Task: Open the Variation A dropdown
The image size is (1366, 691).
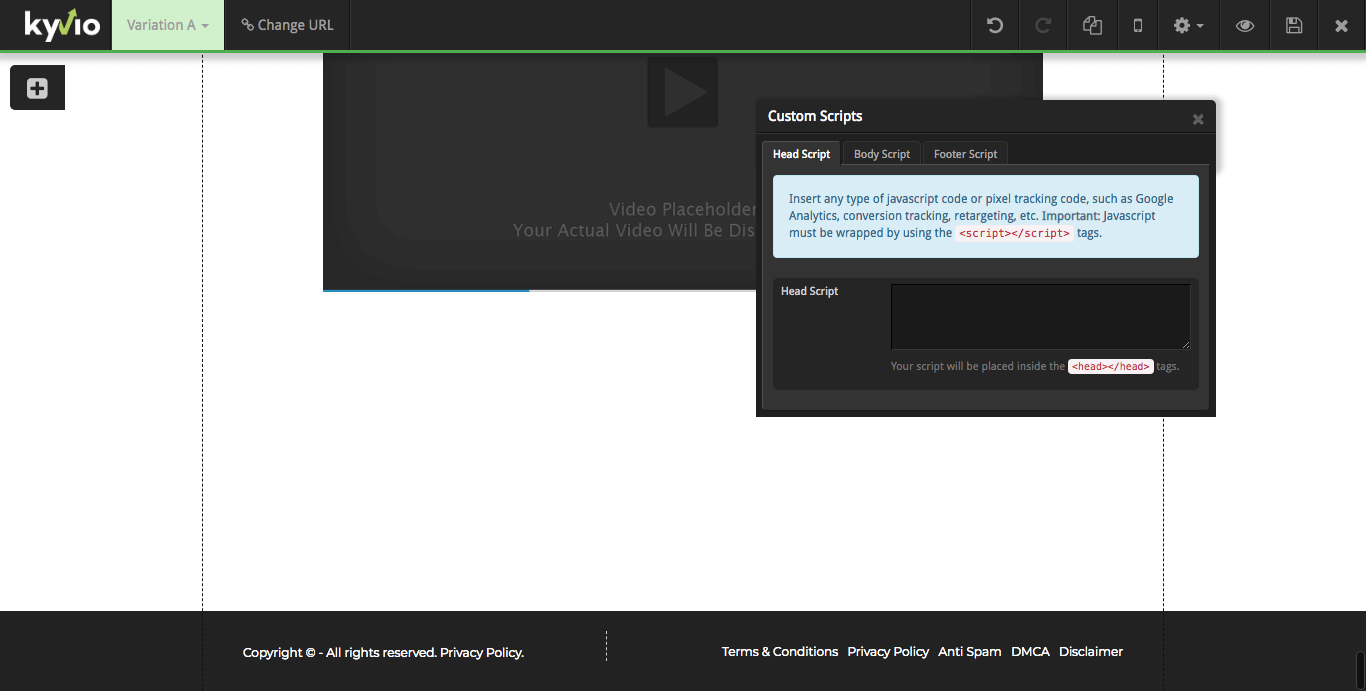Action: tap(168, 25)
